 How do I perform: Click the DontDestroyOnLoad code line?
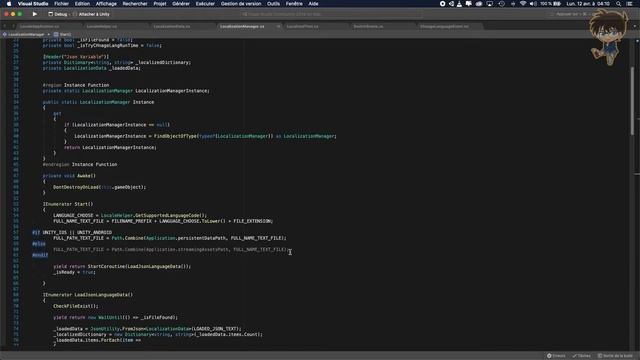pos(100,187)
